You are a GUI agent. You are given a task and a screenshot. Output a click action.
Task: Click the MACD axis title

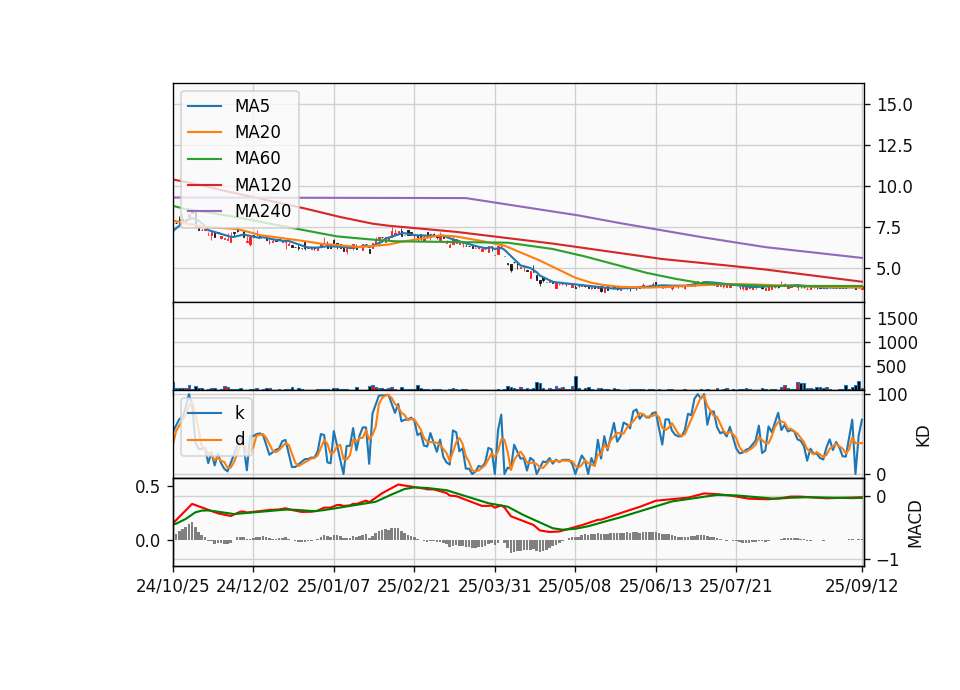[x=915, y=524]
